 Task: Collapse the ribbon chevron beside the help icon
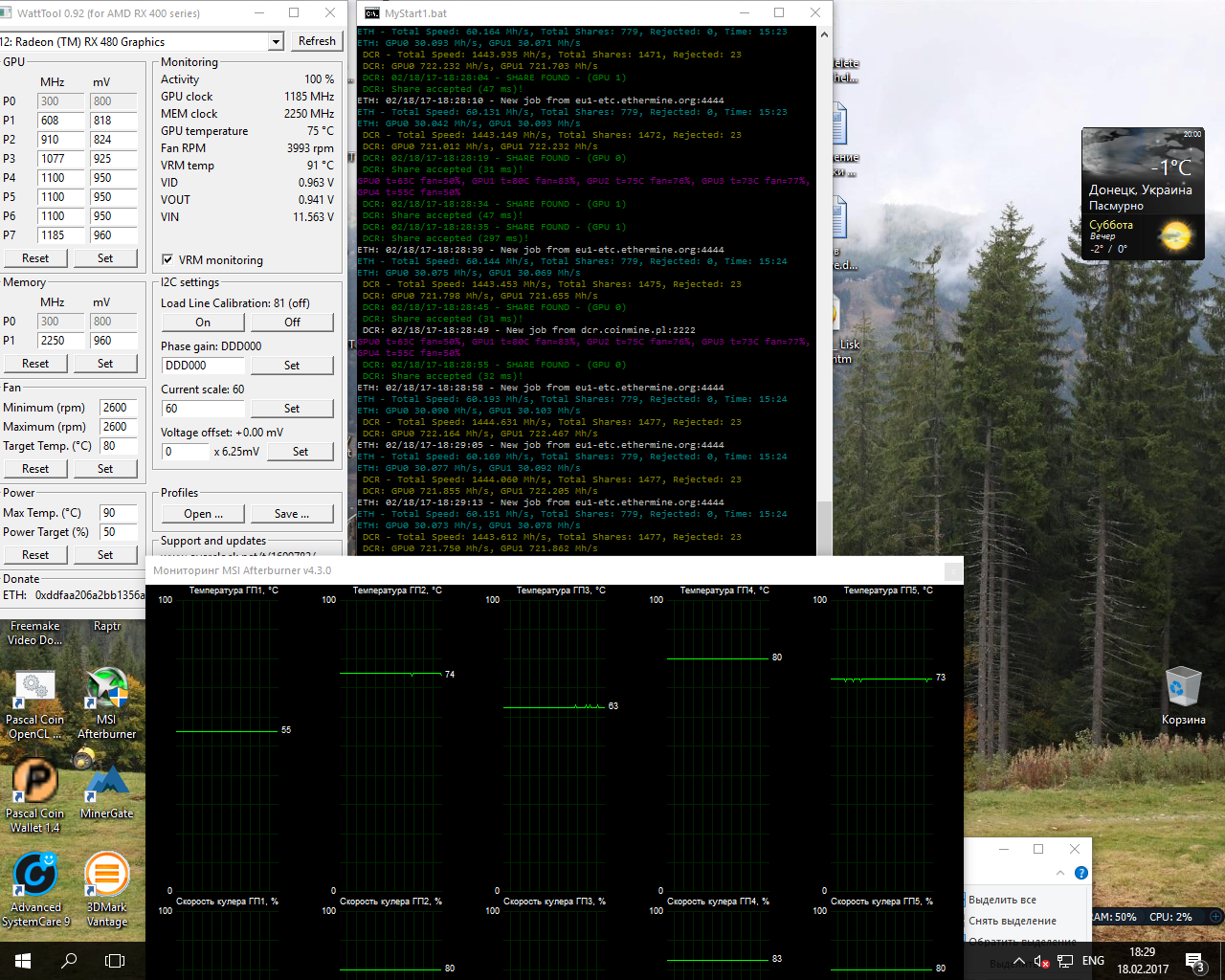(x=1060, y=873)
